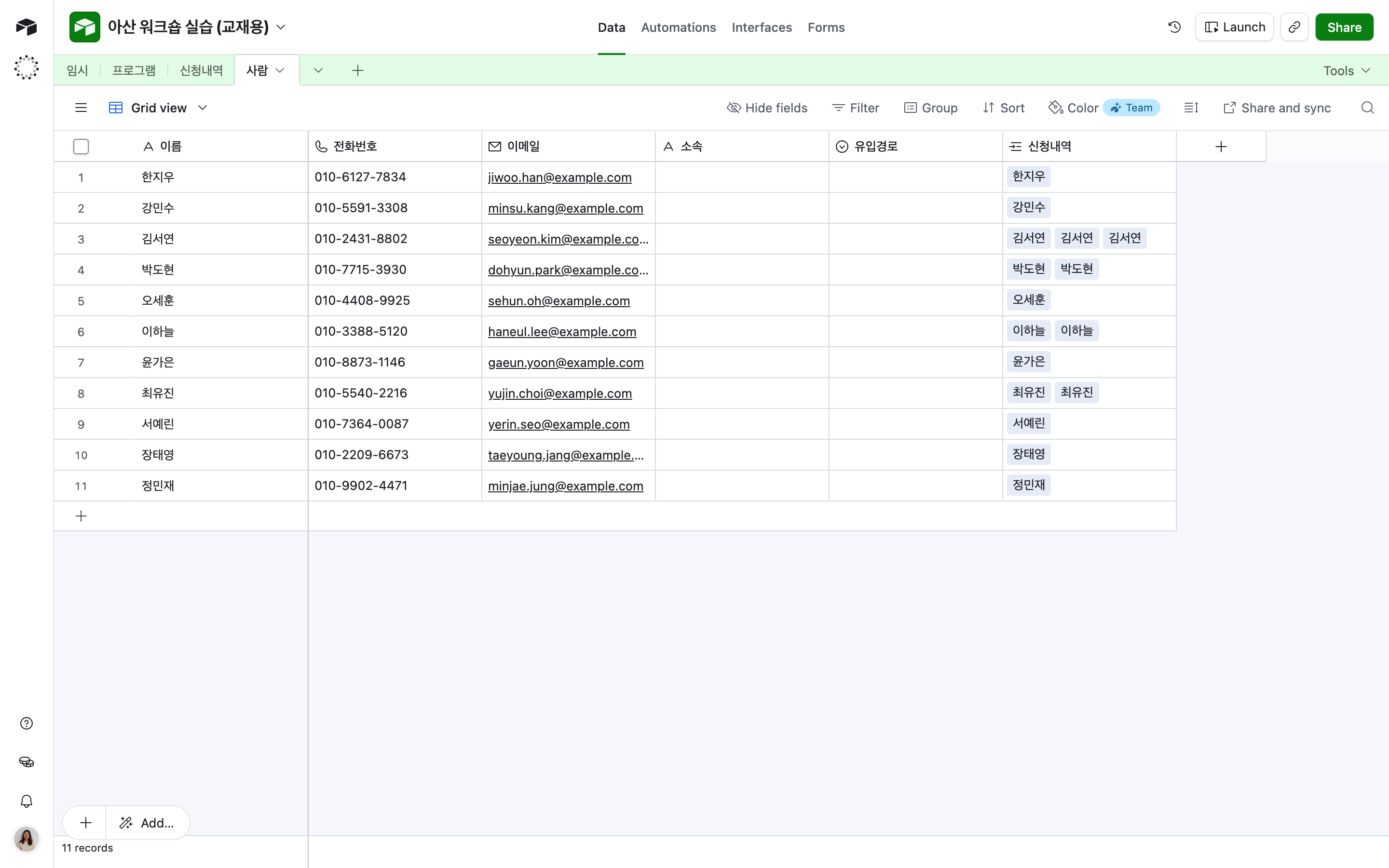The image size is (1389, 868).
Task: Open the search magnifier icon
Action: 1368,108
